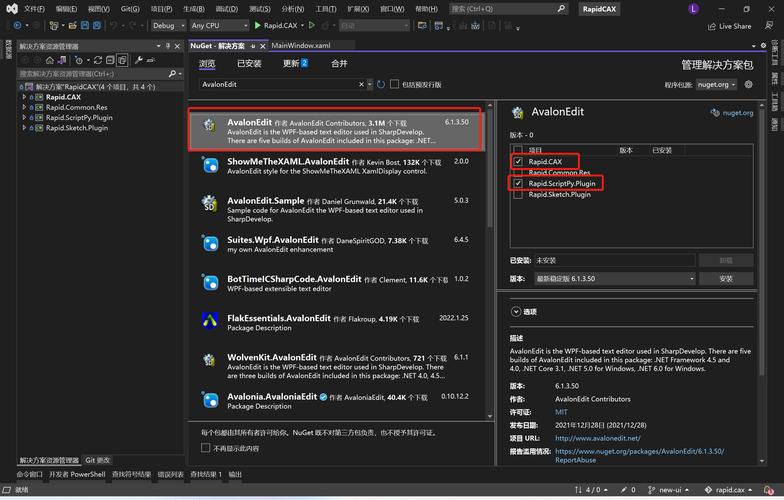Expand the Rapid.ScriptPy.Plugin project node
This screenshot has width=784, height=500.
[24, 118]
